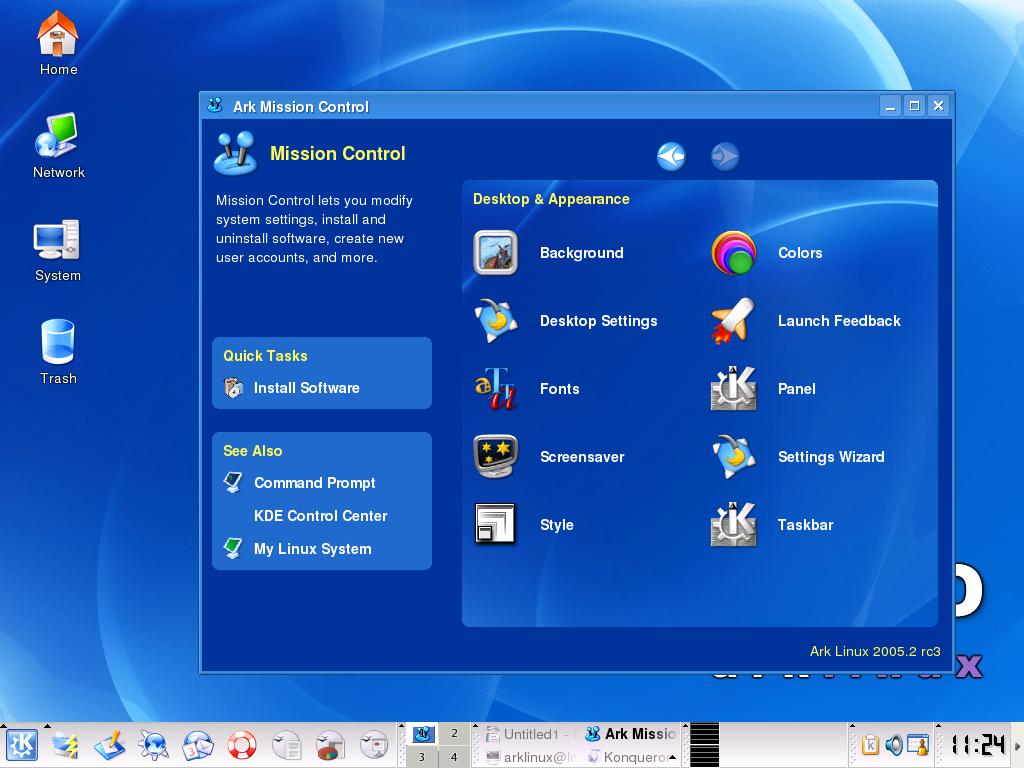Click the Settings Wizard label

831,457
